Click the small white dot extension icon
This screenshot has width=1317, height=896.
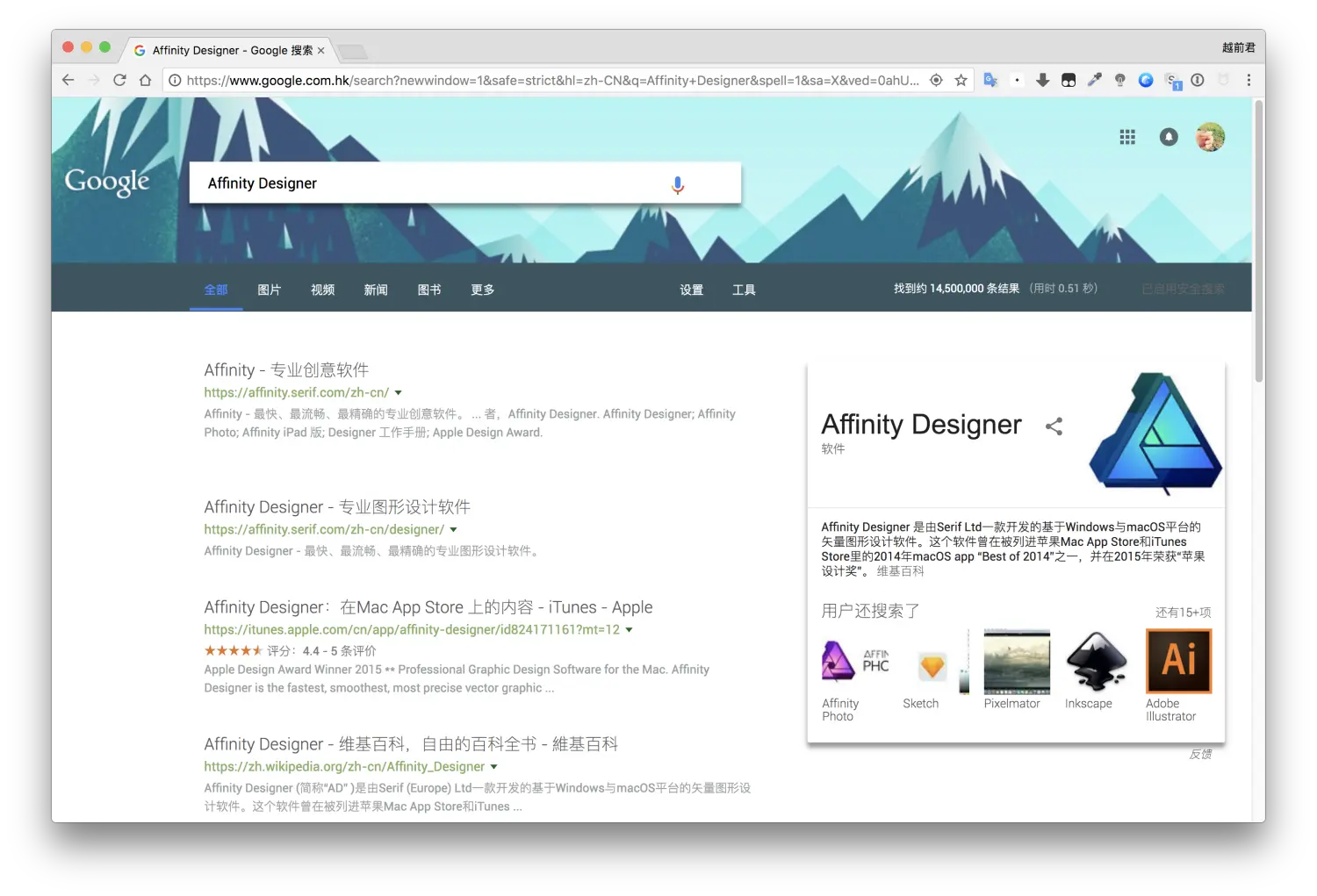coord(1017,80)
